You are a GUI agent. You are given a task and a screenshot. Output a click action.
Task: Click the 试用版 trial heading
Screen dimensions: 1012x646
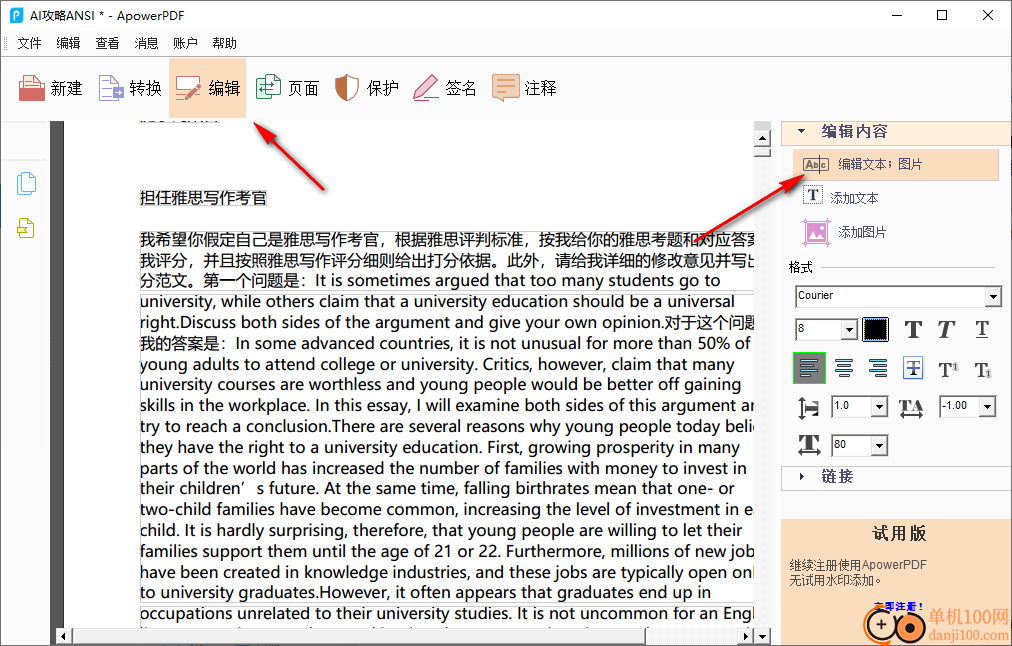898,534
